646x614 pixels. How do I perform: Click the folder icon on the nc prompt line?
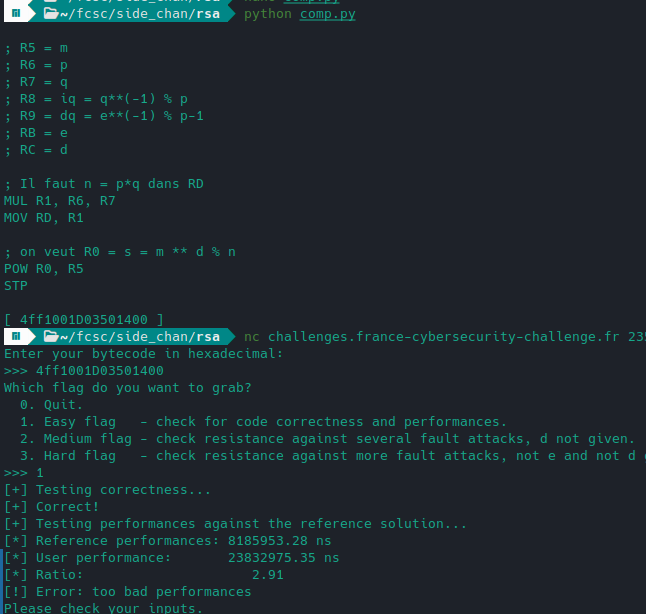(51, 336)
